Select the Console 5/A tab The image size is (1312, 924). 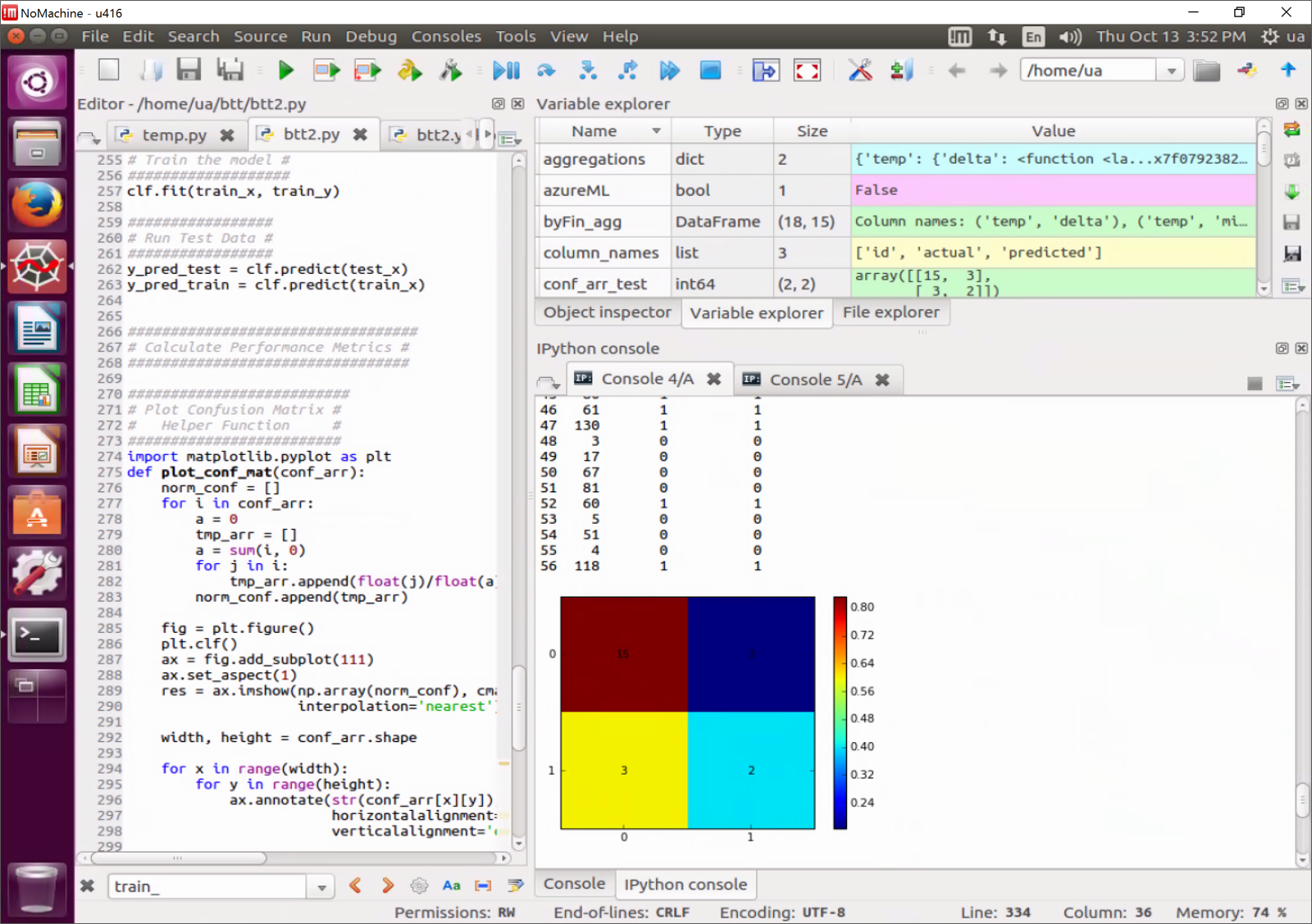[x=815, y=380]
